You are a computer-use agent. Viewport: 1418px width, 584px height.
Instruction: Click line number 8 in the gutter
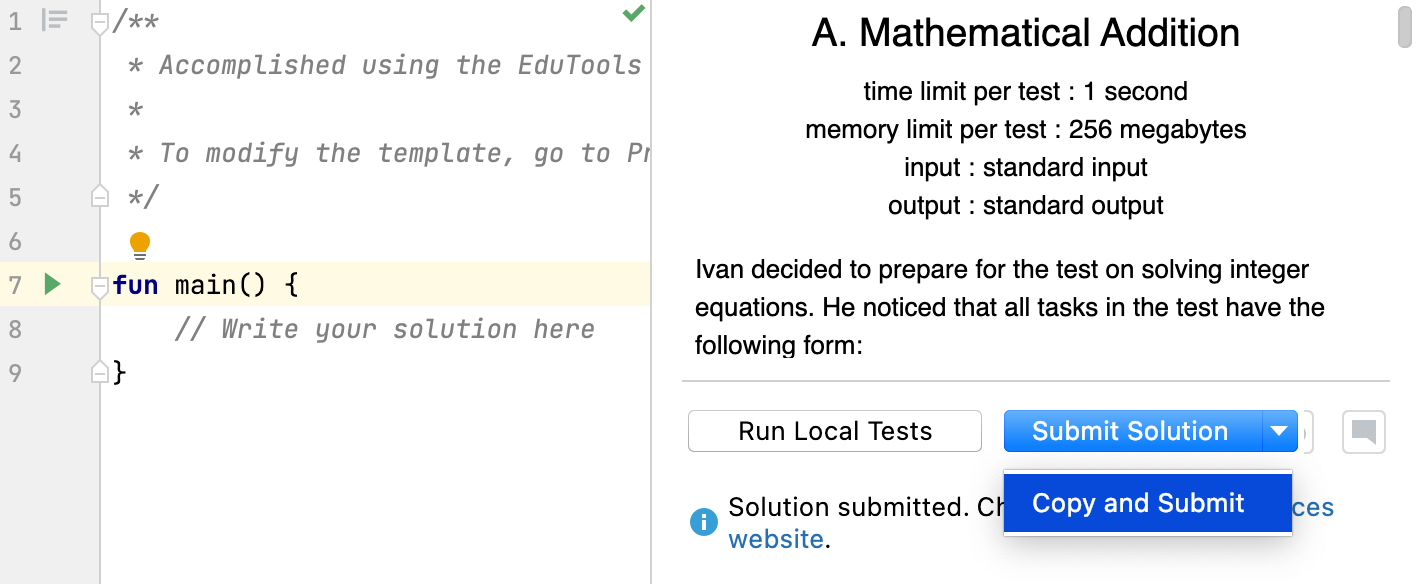(x=14, y=329)
